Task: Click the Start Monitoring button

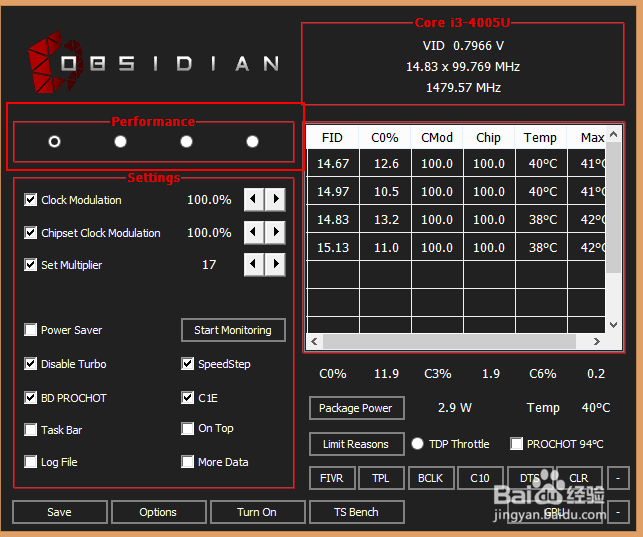Action: point(233,330)
